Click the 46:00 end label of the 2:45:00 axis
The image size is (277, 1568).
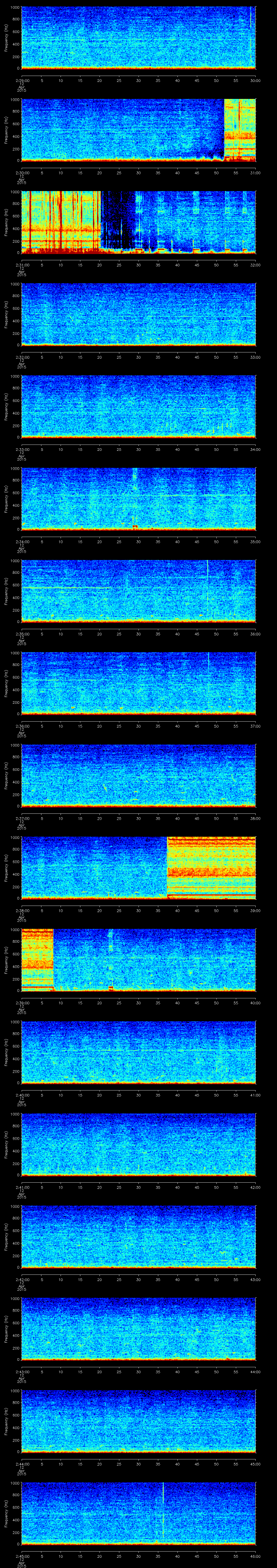point(256,1556)
